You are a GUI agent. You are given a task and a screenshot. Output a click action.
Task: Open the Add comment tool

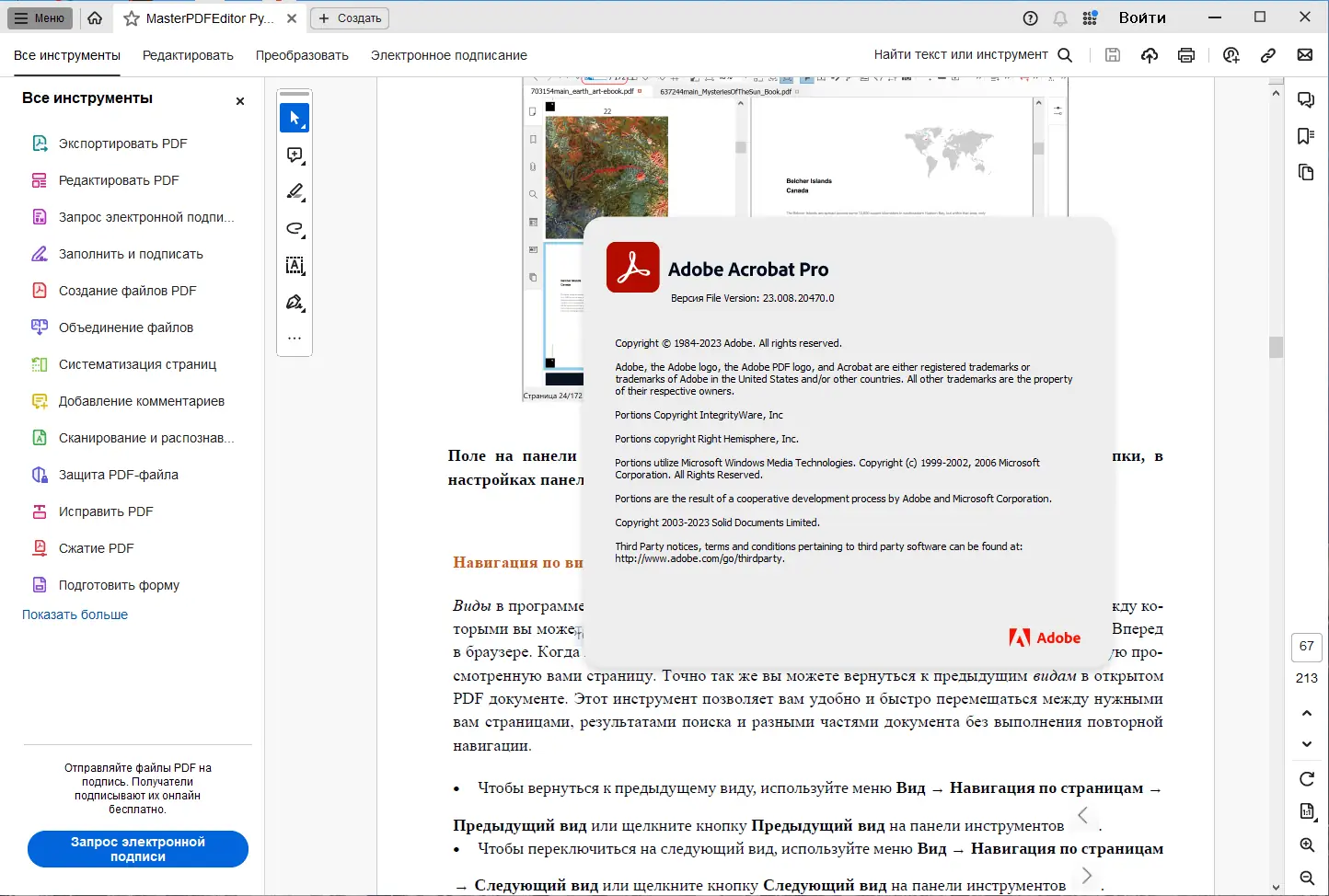pyautogui.click(x=295, y=155)
